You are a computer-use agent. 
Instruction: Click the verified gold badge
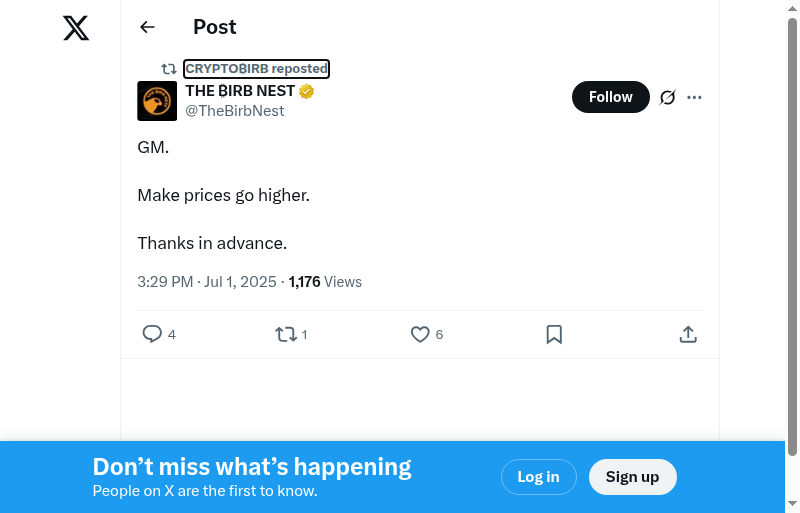307,91
